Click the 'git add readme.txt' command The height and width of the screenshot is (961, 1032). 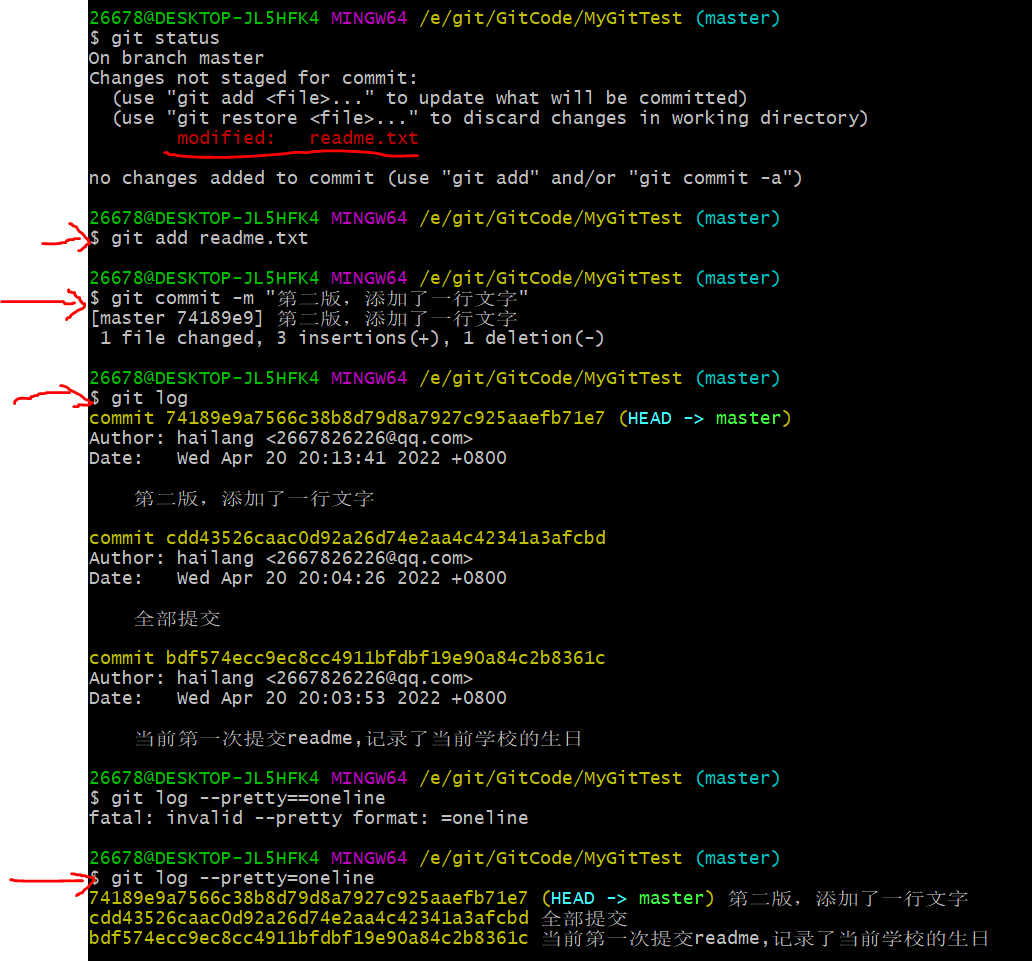pos(199,238)
